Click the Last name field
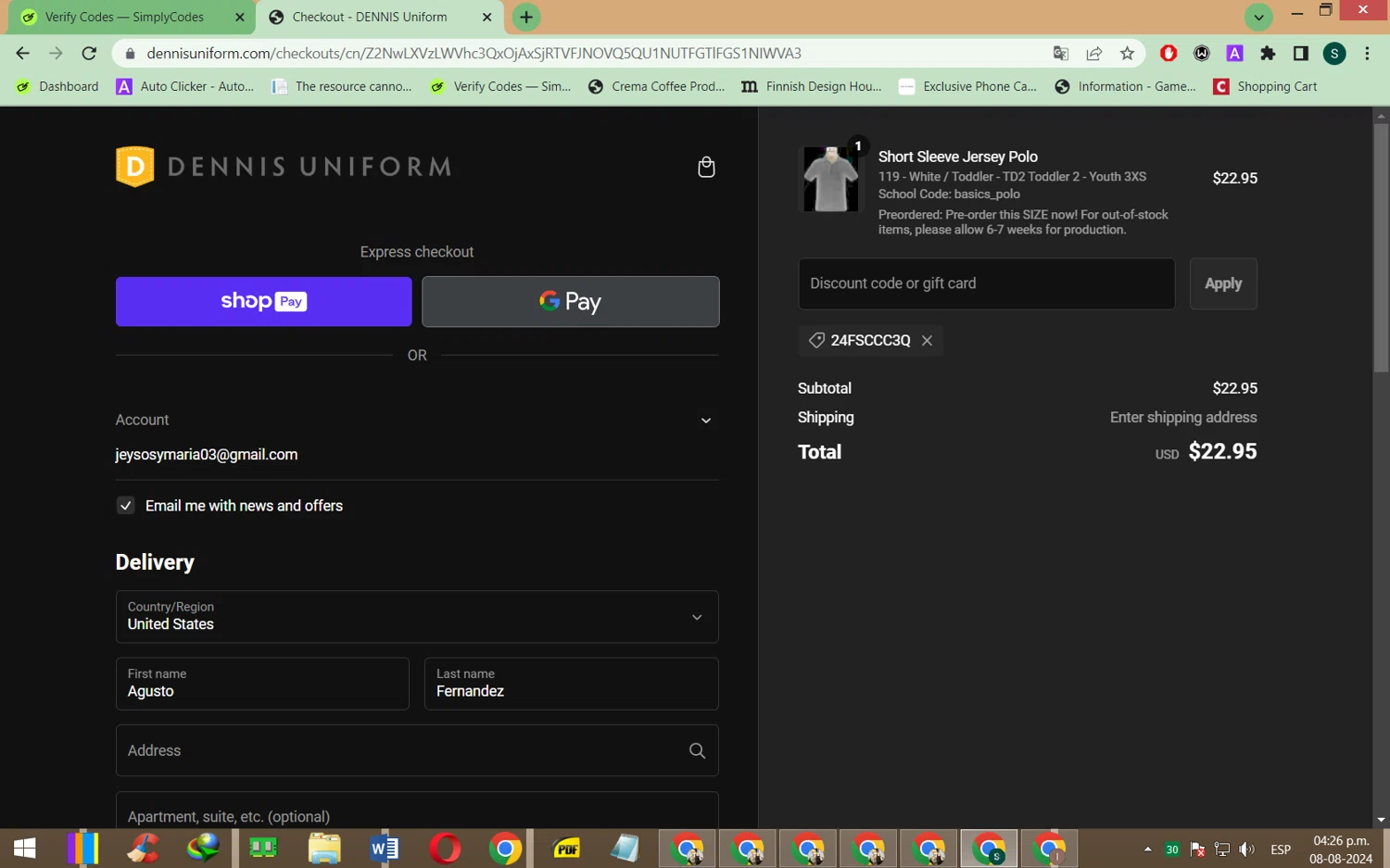Screen dimensions: 1390x868 tap(572, 684)
